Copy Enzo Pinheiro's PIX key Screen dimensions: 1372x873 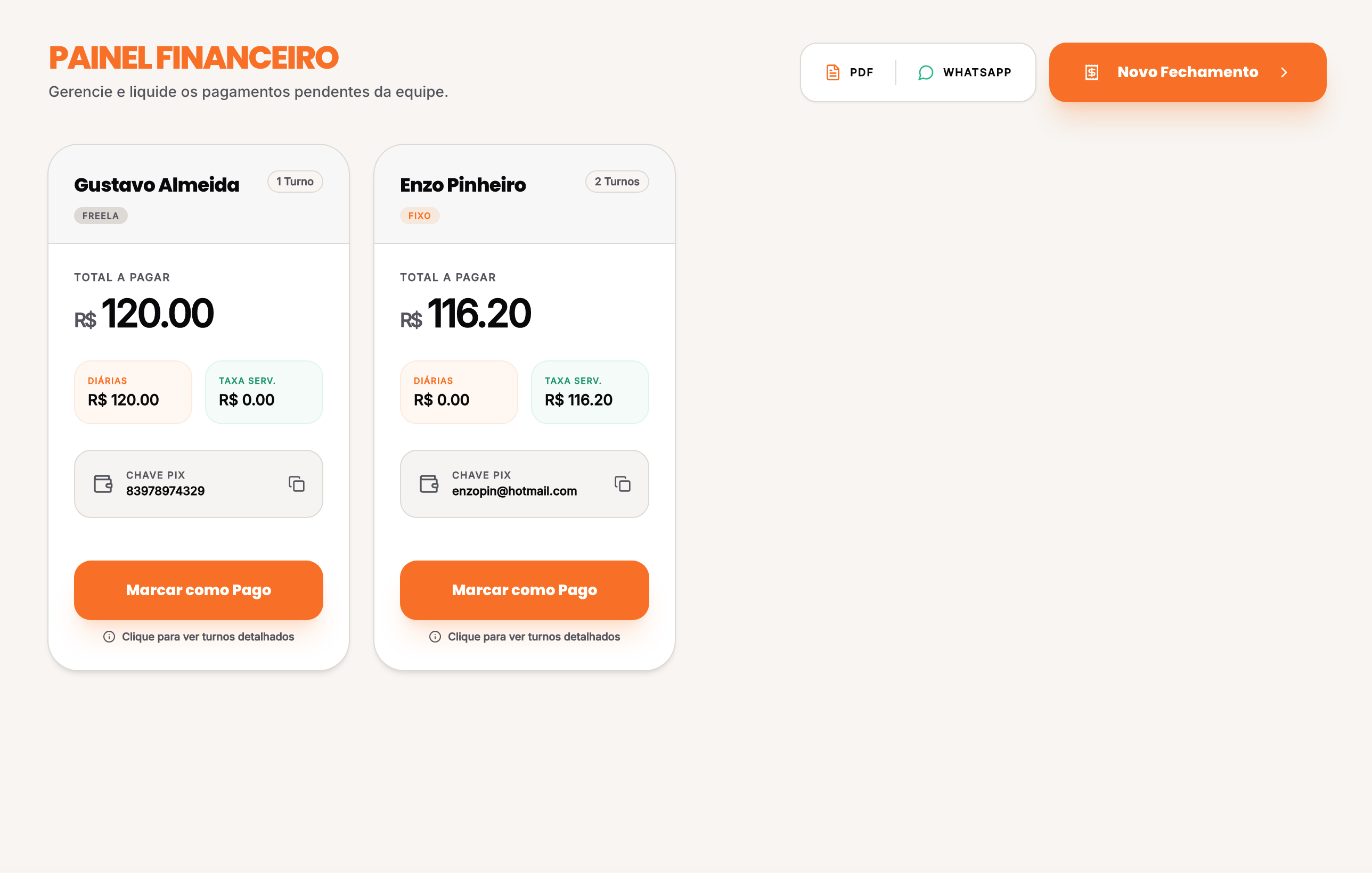click(623, 483)
